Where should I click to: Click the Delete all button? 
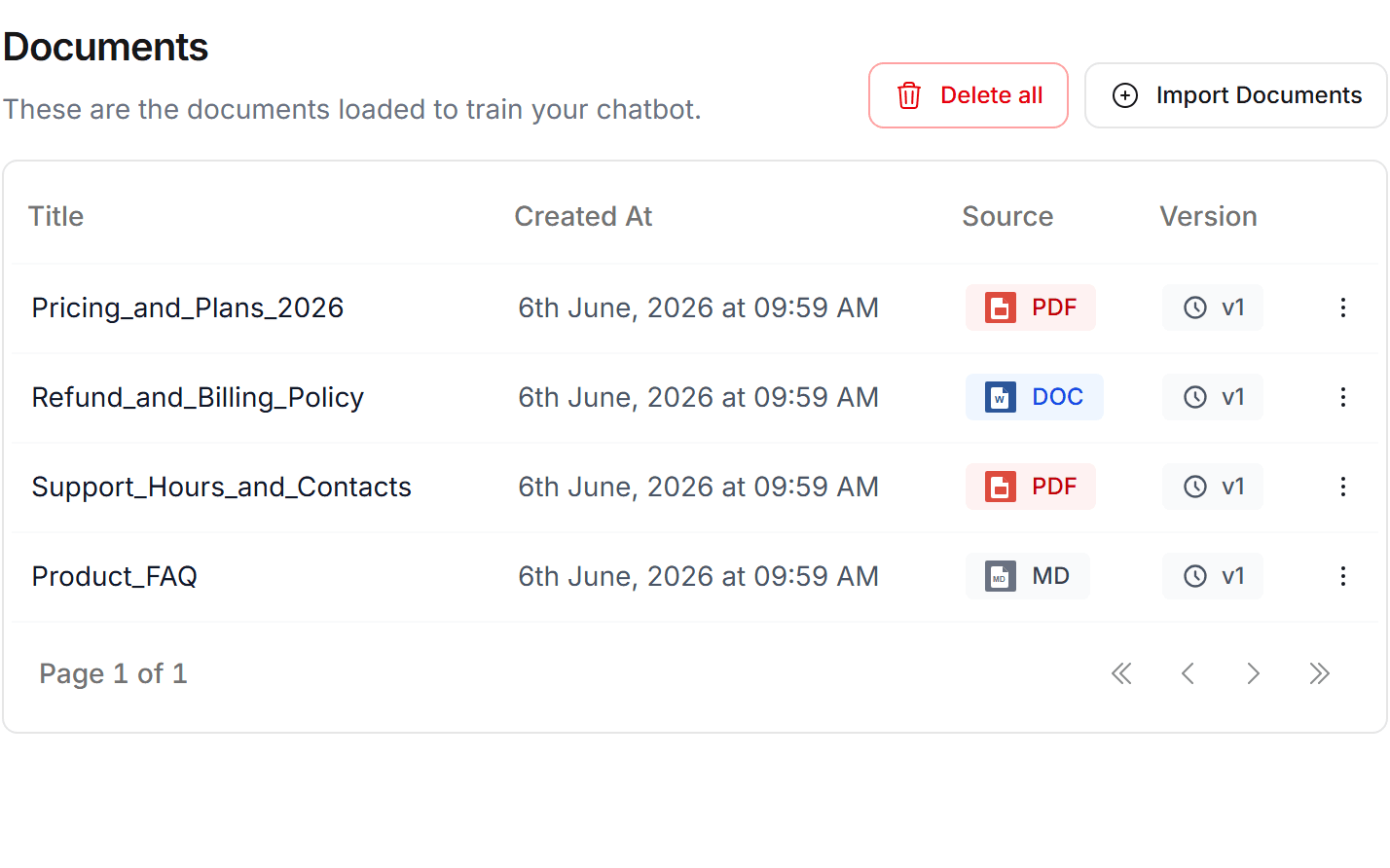(969, 95)
